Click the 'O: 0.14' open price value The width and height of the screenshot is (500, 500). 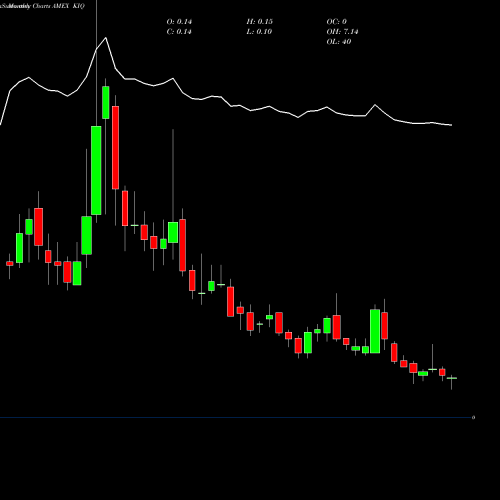[x=179, y=22]
